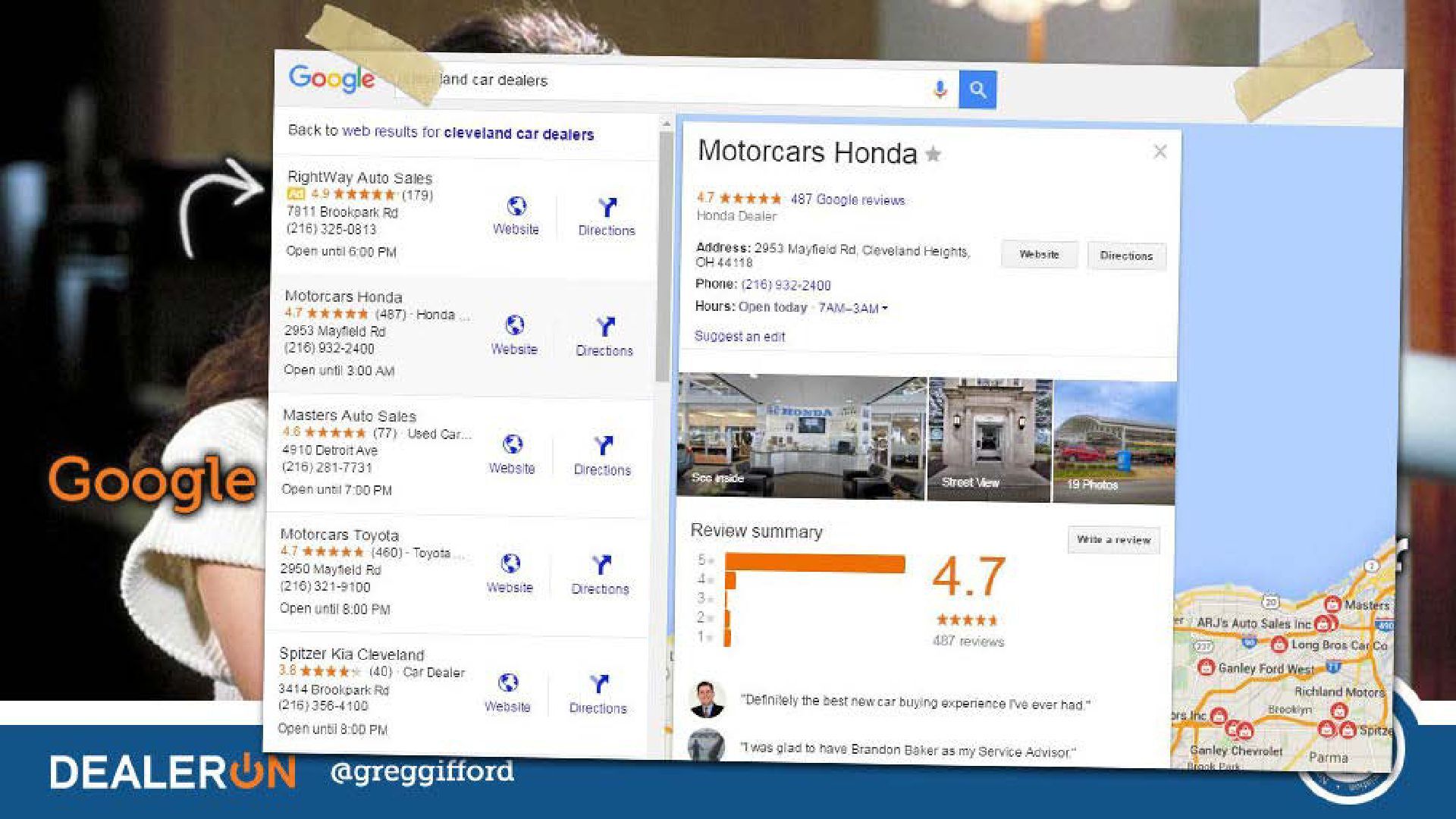Expand the hours dropdown 7AM–3AM
The height and width of the screenshot is (819, 1456).
852,308
